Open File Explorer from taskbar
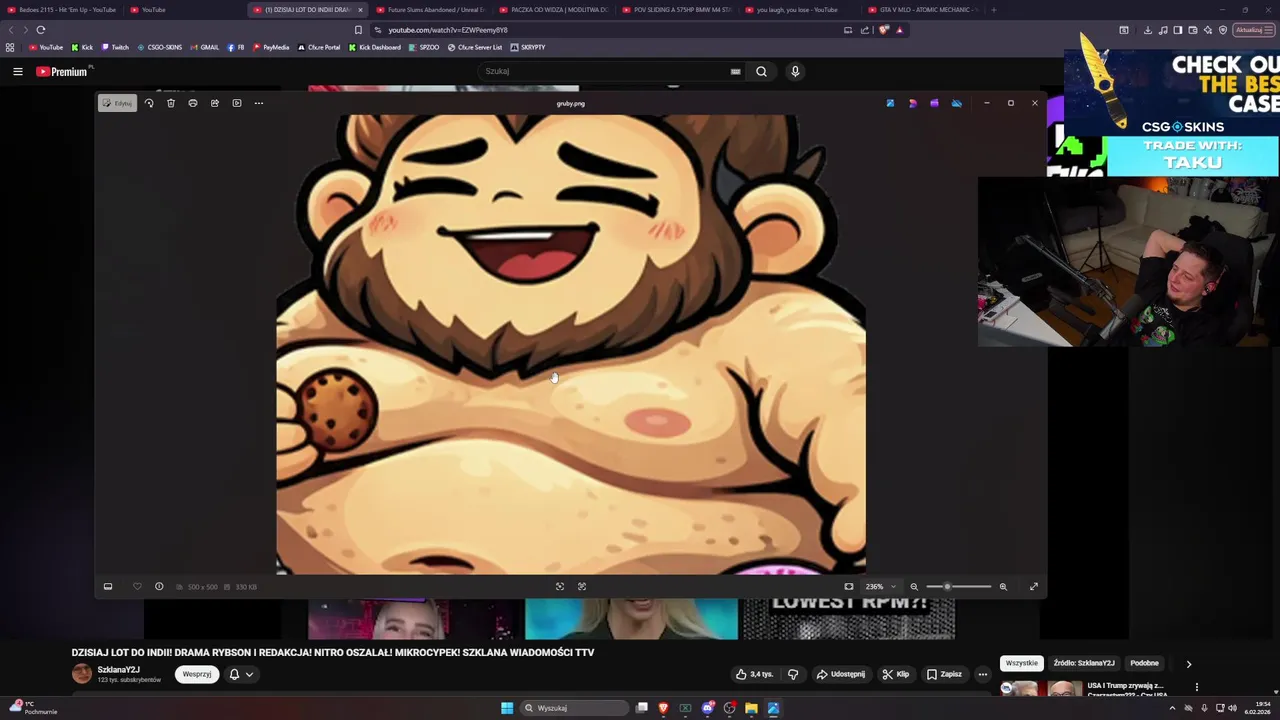 pyautogui.click(x=751, y=708)
